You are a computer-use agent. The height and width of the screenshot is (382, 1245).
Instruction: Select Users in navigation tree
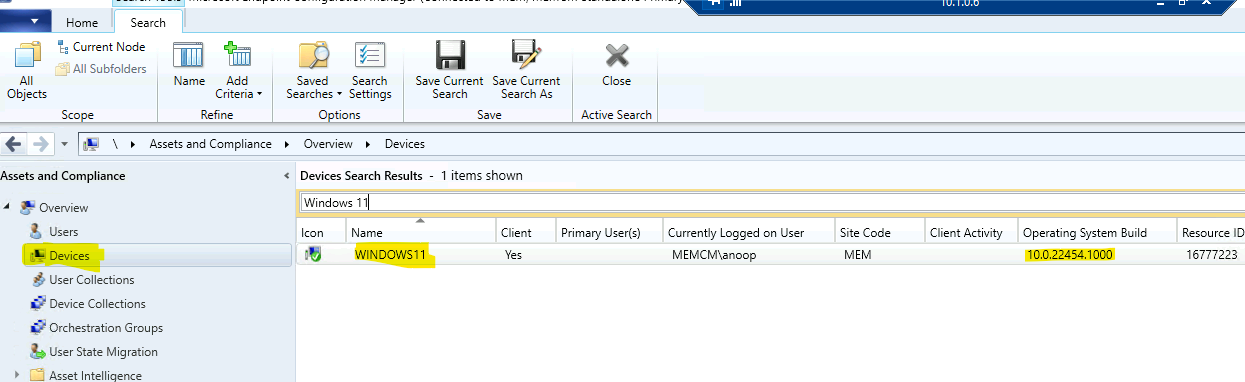click(63, 232)
